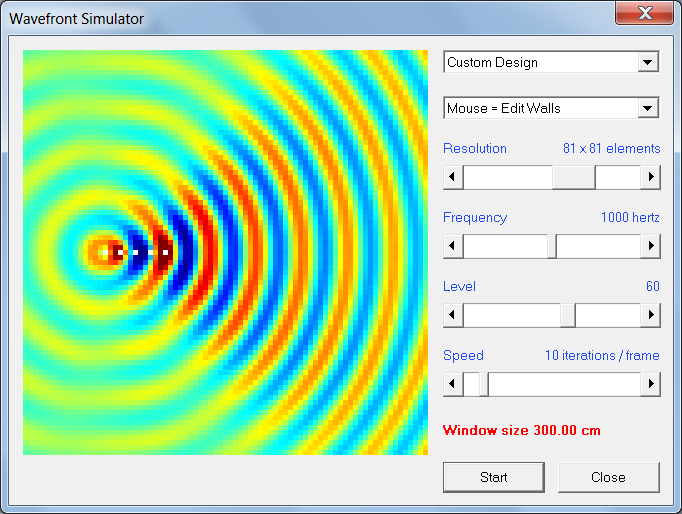Click the '10 iterations / frame' value
Viewport: 682px width, 514px height.
click(x=602, y=355)
